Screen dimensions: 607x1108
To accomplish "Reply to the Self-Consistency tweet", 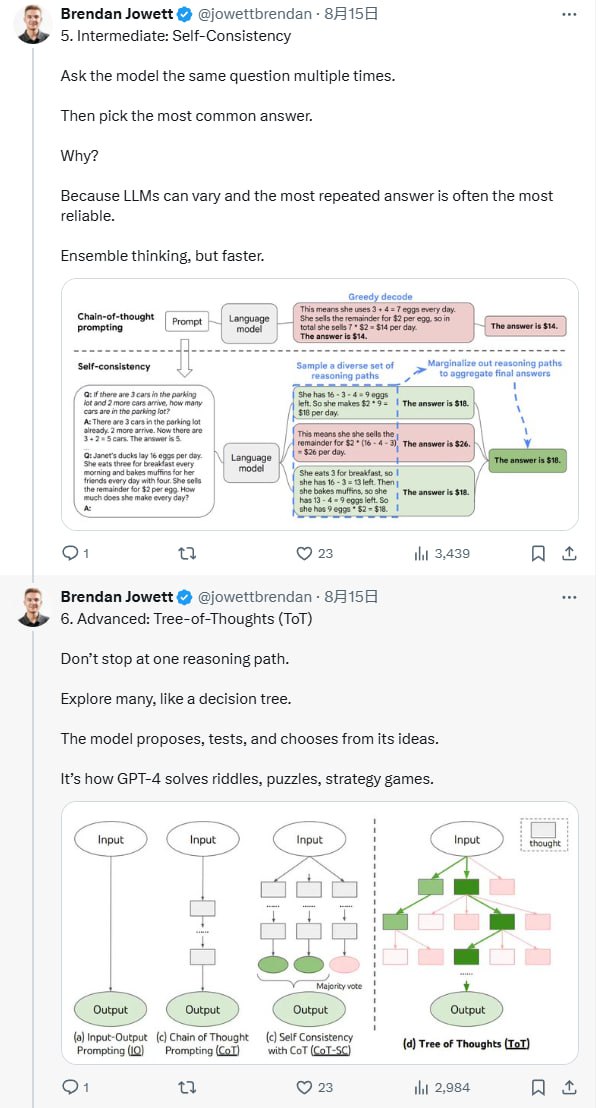I will click(70, 553).
